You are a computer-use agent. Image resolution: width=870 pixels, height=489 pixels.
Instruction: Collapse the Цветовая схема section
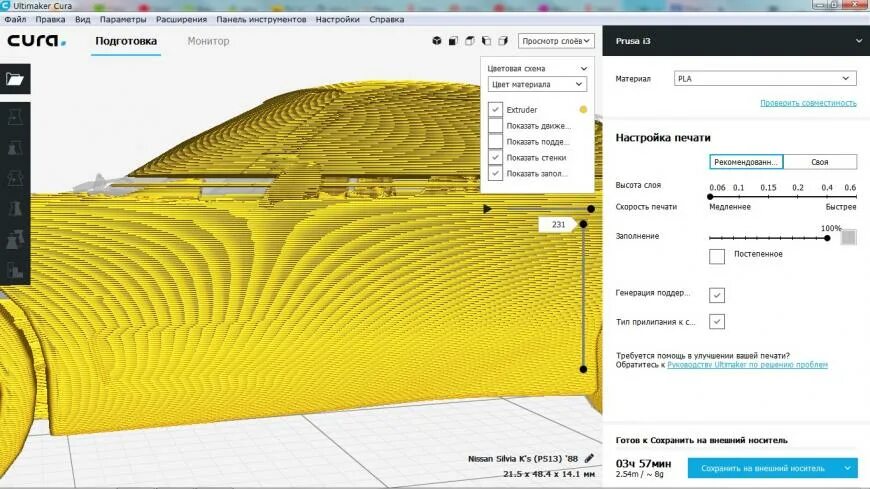click(584, 68)
